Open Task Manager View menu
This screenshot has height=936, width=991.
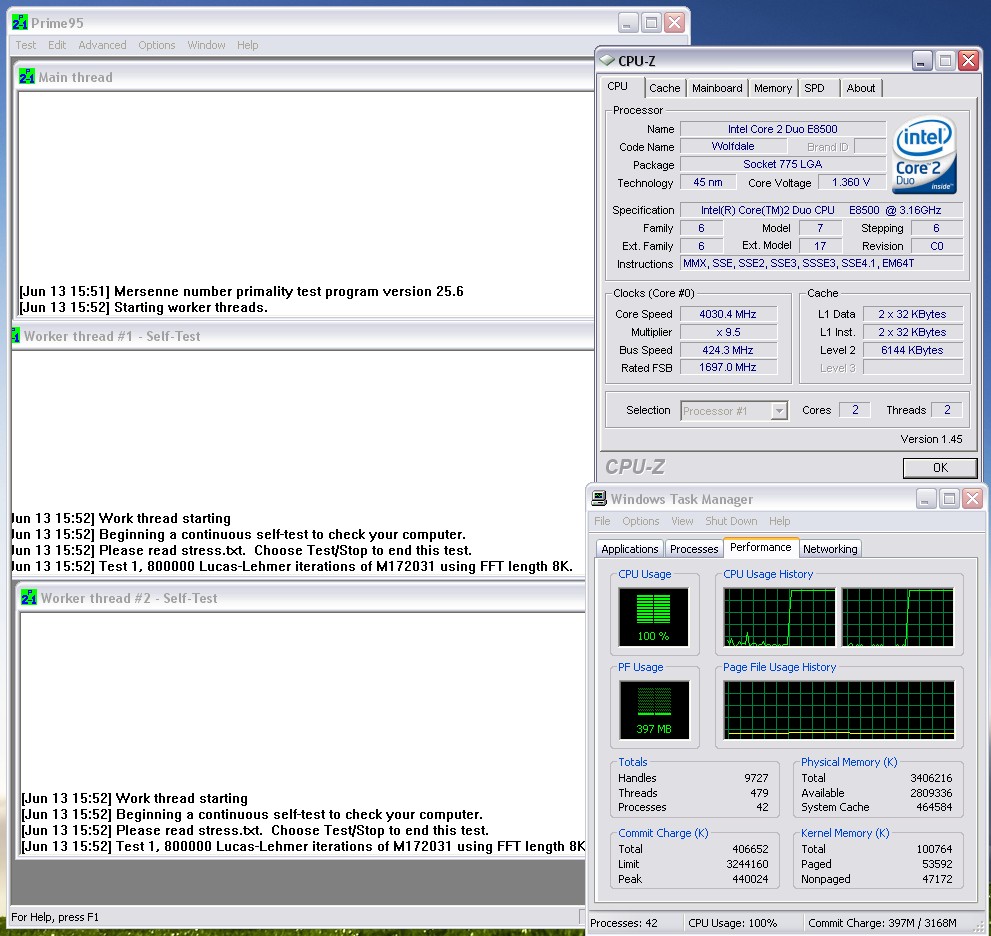click(x=682, y=521)
